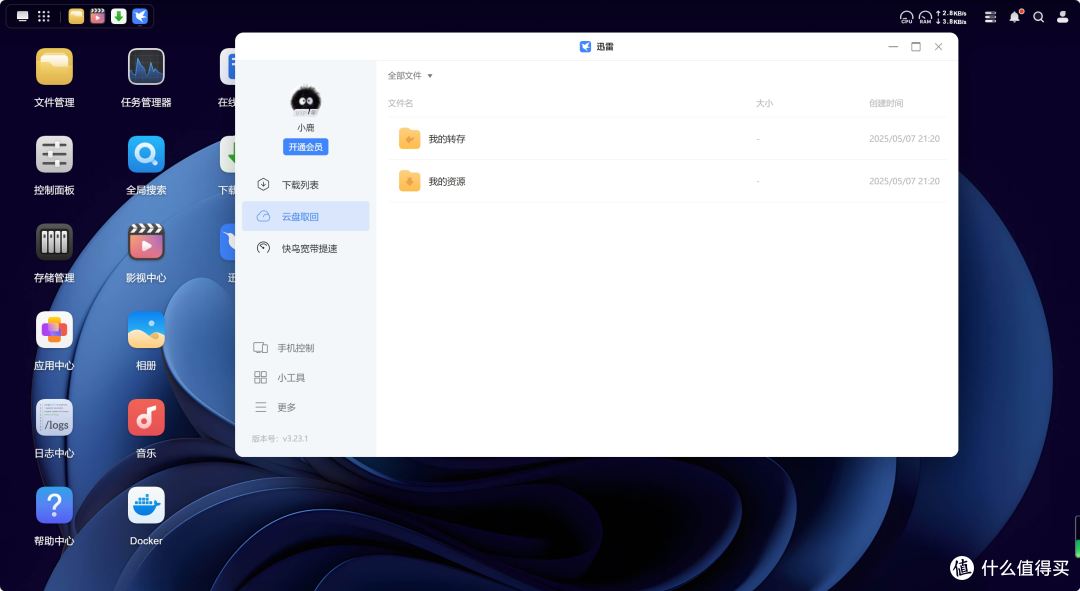Launch Docker desktop app
Image resolution: width=1080 pixels, height=591 pixels.
(146, 505)
